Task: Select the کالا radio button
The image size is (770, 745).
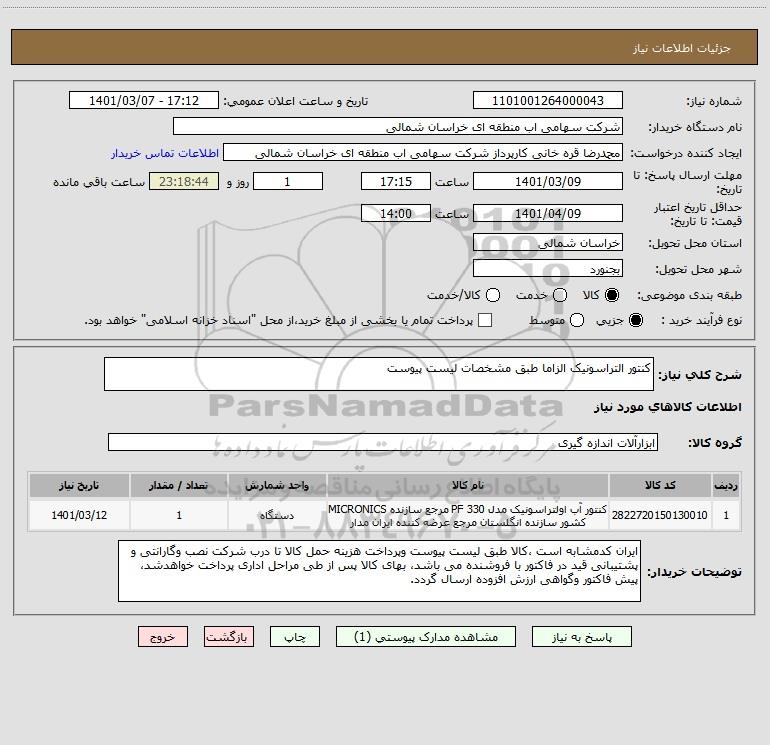Action: pos(612,295)
